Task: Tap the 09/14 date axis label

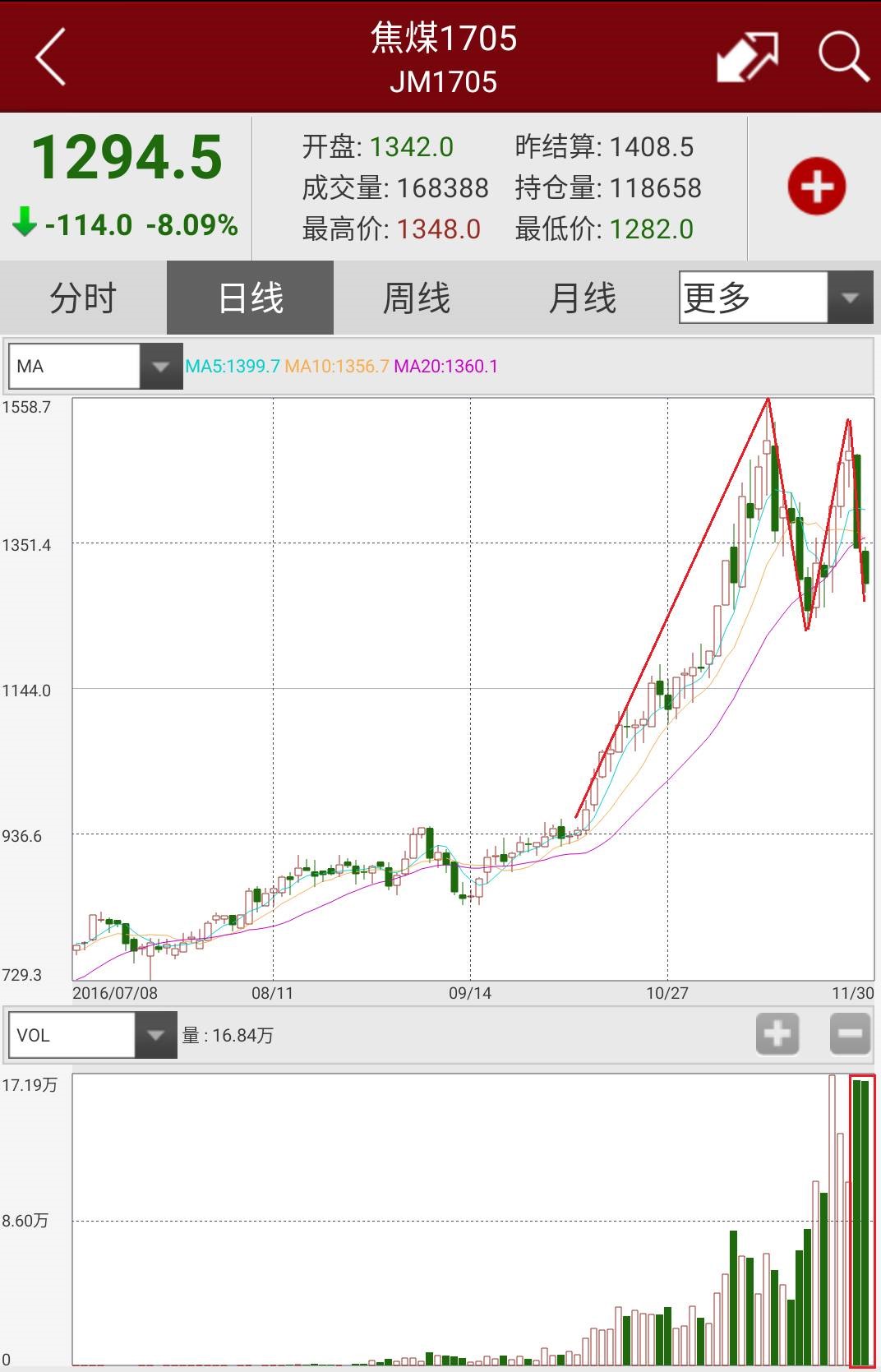Action: pyautogui.click(x=469, y=993)
